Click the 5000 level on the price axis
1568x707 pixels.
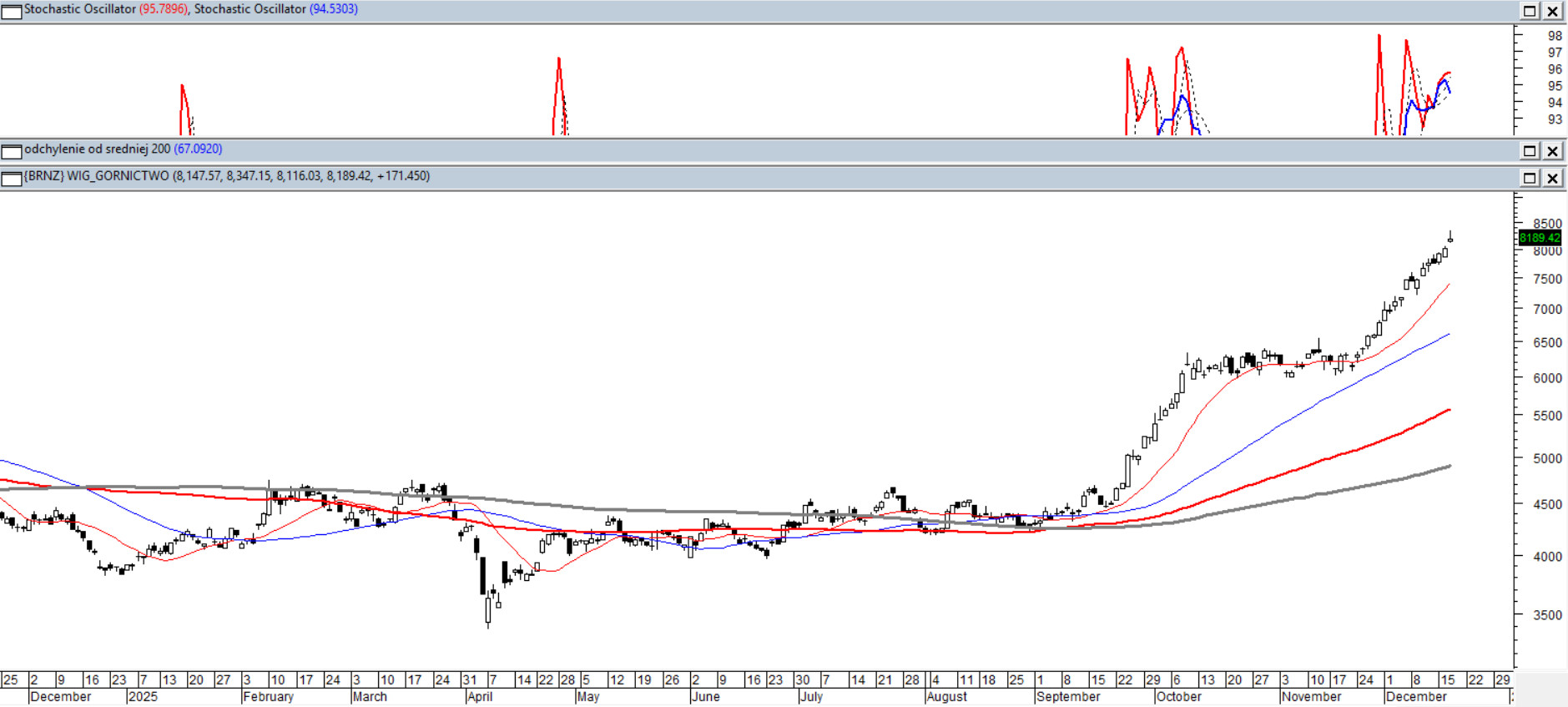1546,458
